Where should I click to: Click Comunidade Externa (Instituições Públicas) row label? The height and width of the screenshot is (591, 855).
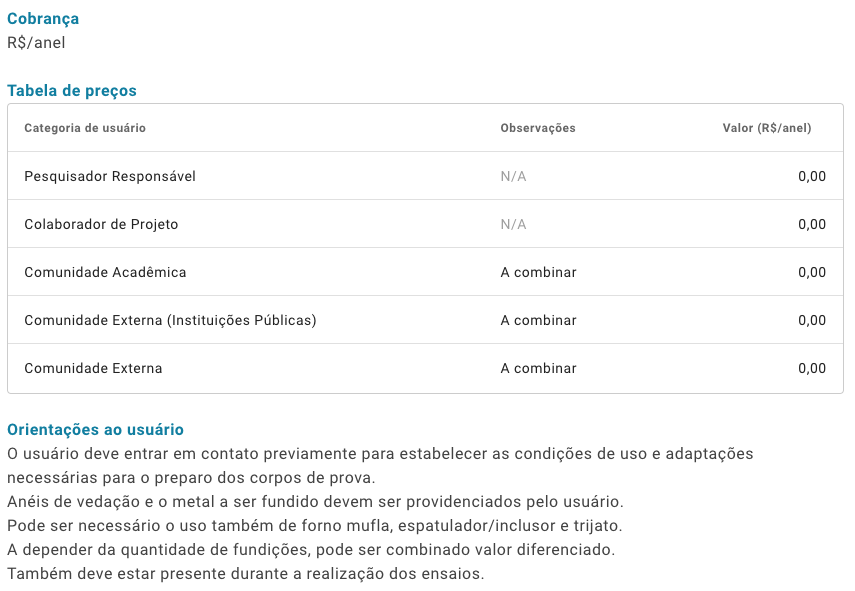[x=170, y=320]
